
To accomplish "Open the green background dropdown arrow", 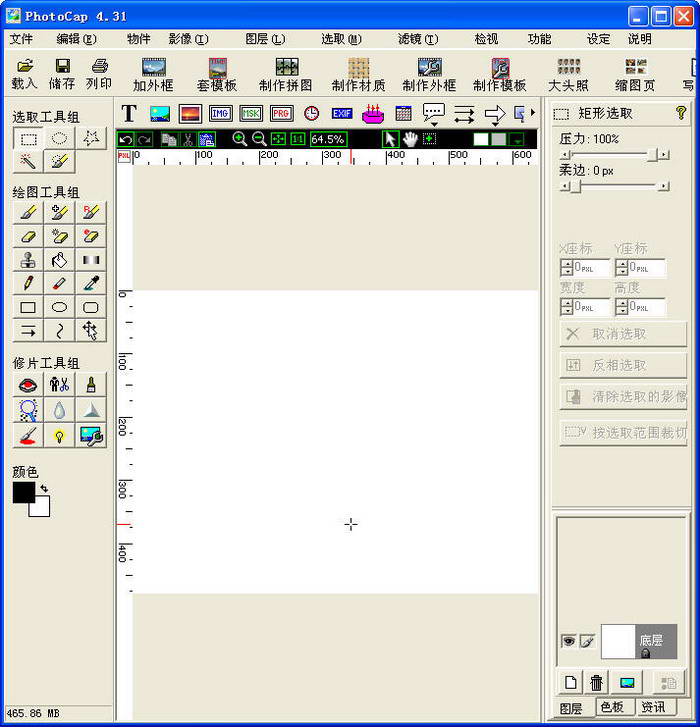I will point(517,139).
